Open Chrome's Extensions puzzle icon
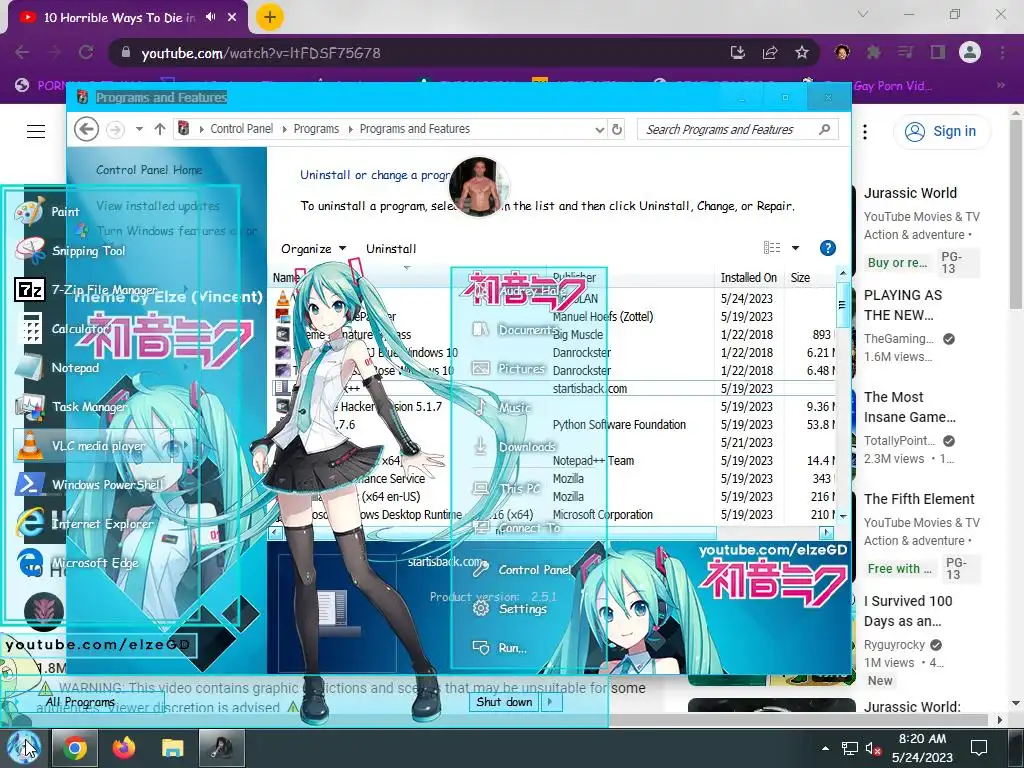 coord(873,52)
